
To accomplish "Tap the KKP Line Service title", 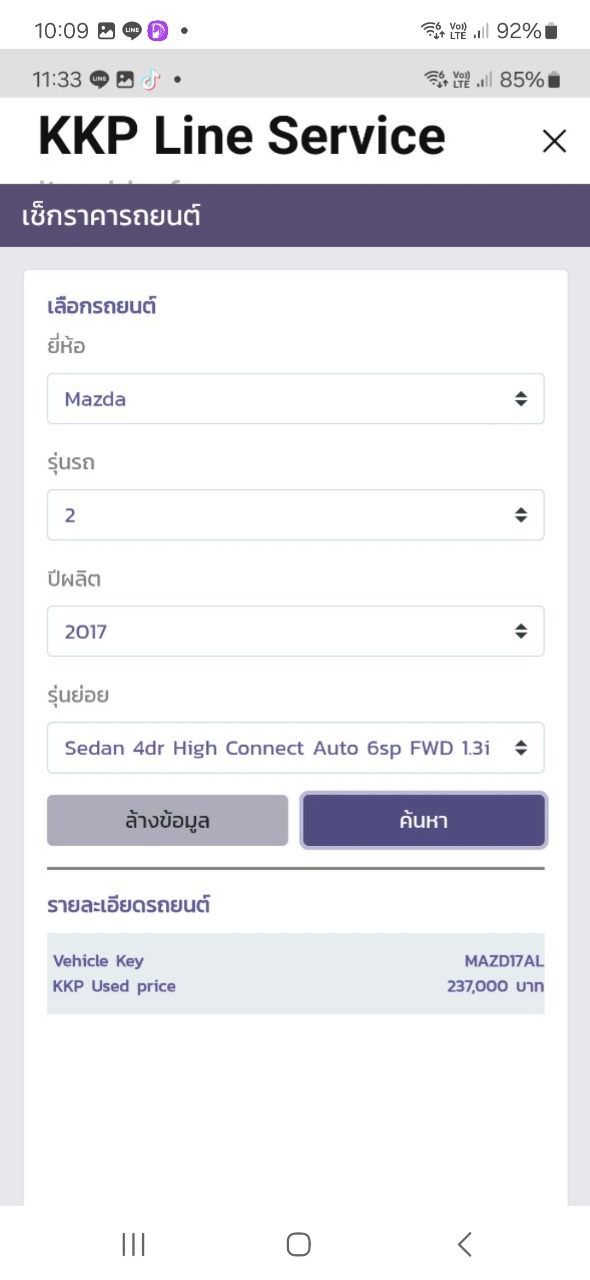I will [241, 136].
